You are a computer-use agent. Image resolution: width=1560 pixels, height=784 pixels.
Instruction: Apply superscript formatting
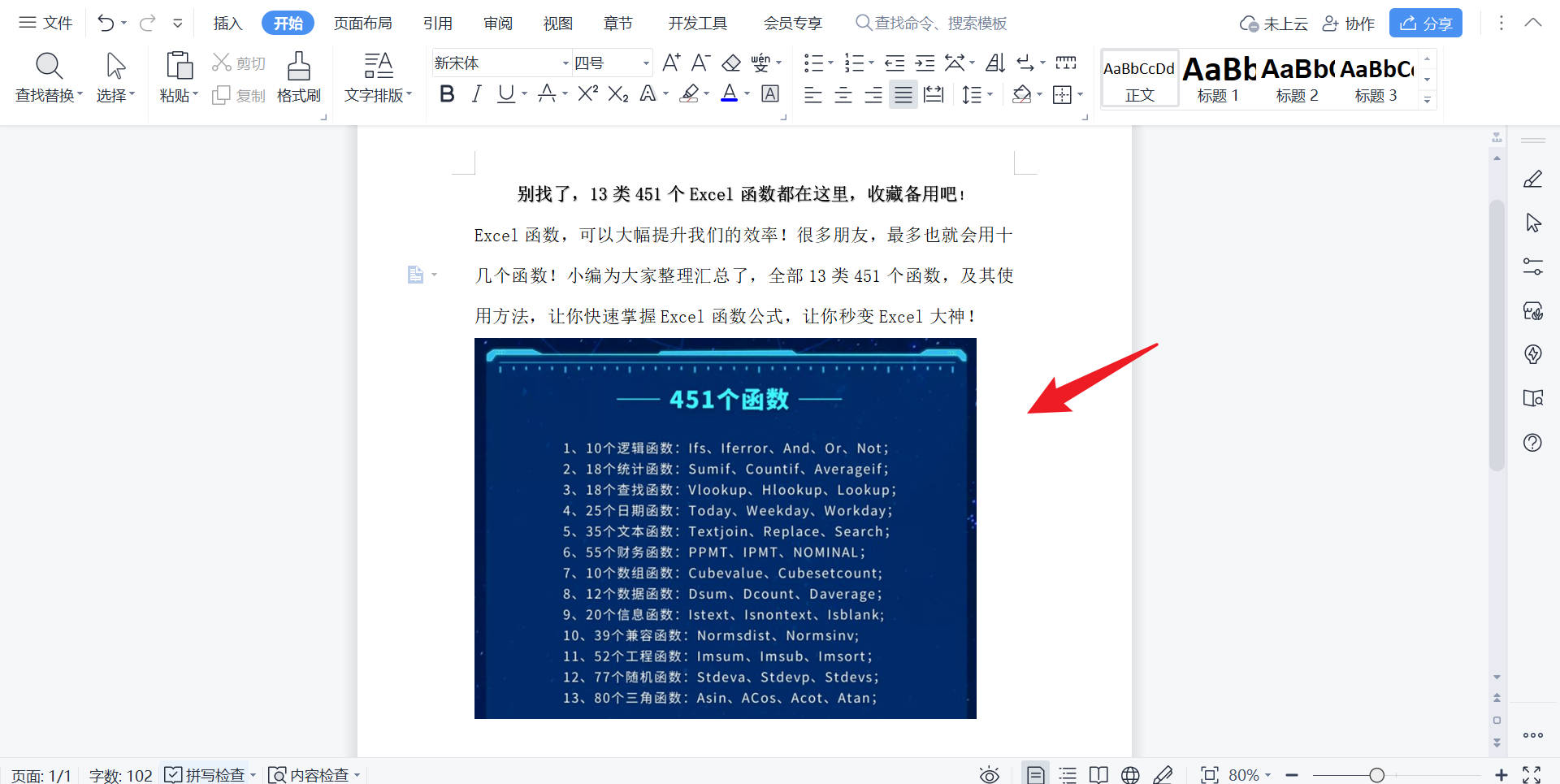tap(587, 94)
